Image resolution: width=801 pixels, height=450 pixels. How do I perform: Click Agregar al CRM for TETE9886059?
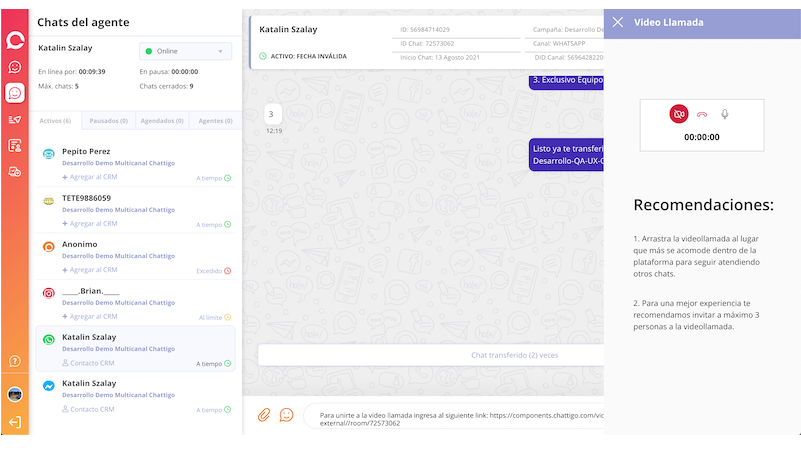[90, 224]
